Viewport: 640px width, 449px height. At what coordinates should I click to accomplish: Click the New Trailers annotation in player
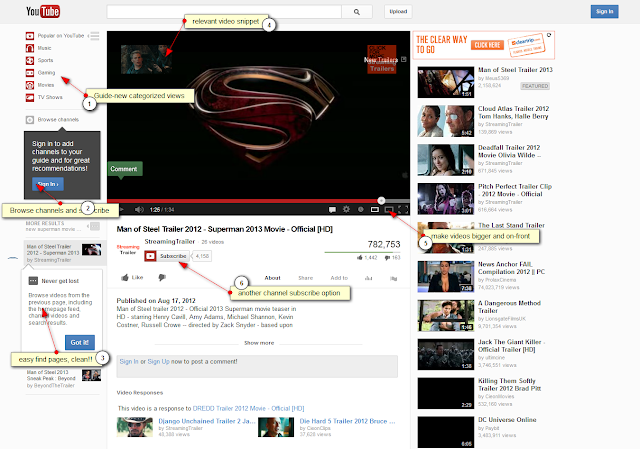click(x=382, y=60)
